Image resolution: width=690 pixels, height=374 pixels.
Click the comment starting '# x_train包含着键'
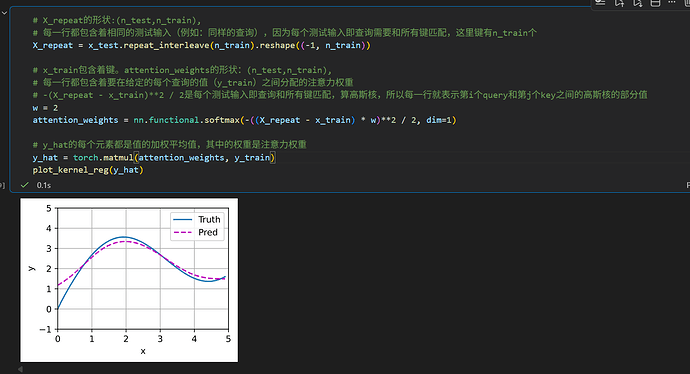pyautogui.click(x=182, y=70)
